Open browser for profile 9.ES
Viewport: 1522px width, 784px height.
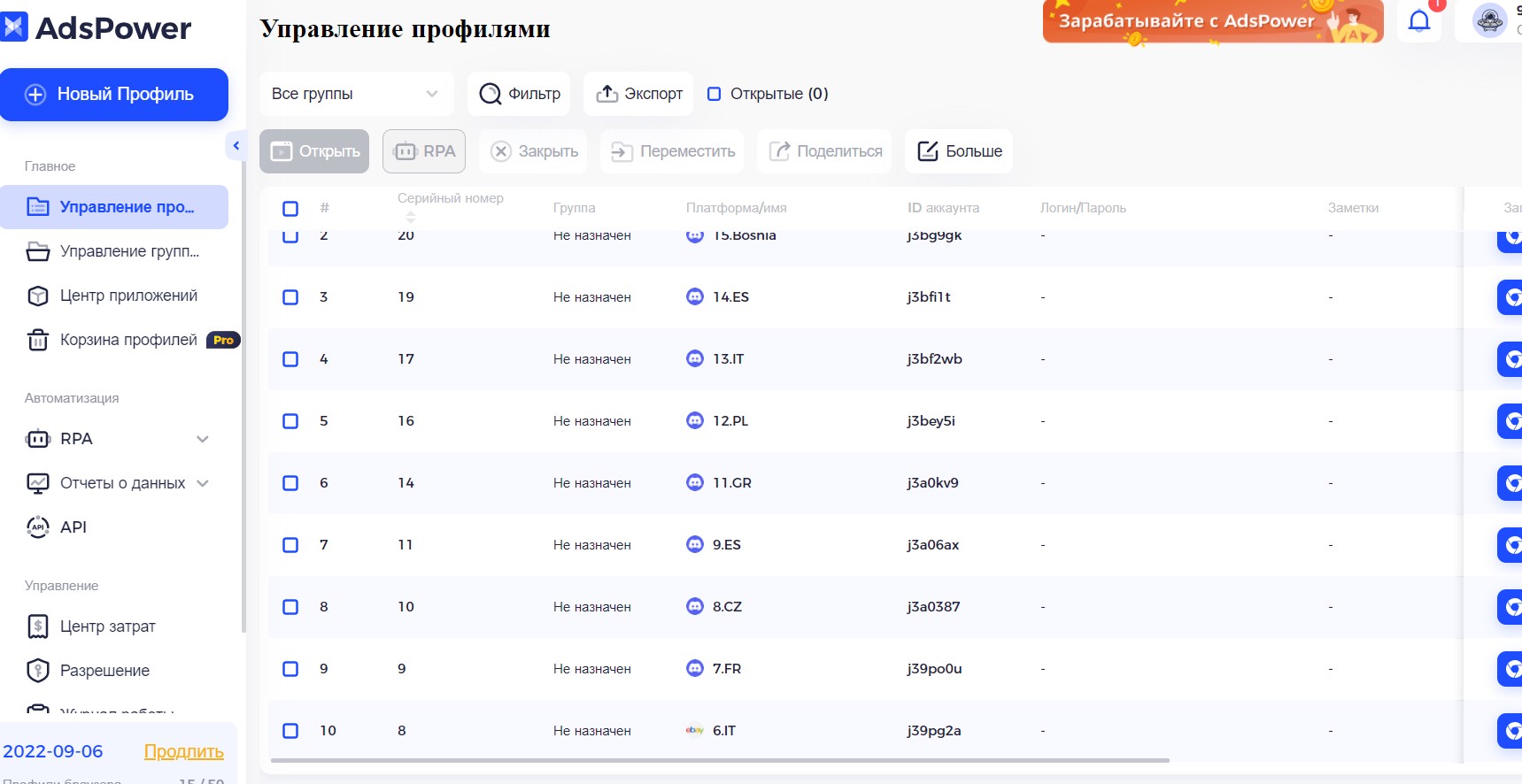pyautogui.click(x=1510, y=545)
